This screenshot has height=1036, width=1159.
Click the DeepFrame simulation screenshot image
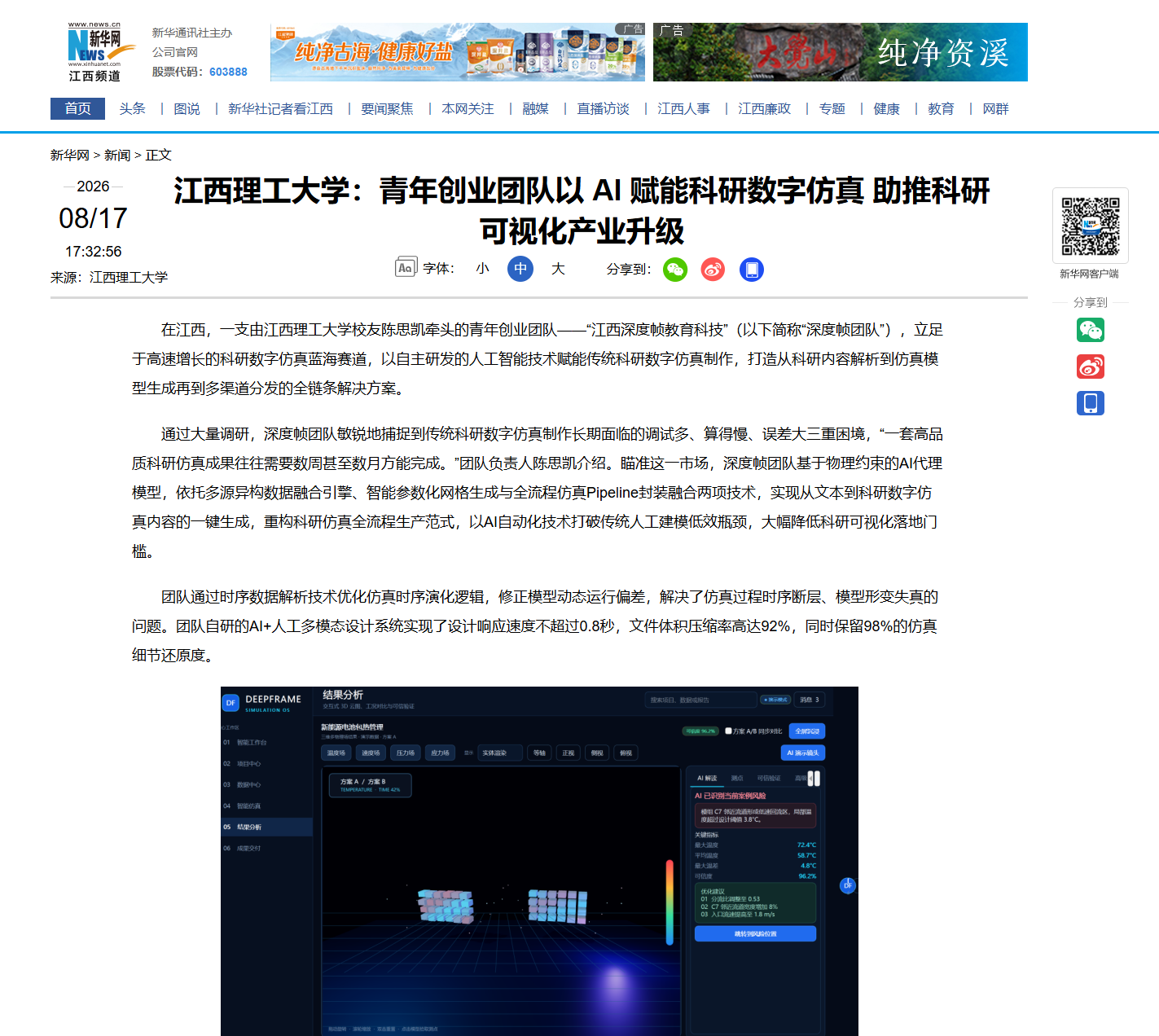coord(539,861)
